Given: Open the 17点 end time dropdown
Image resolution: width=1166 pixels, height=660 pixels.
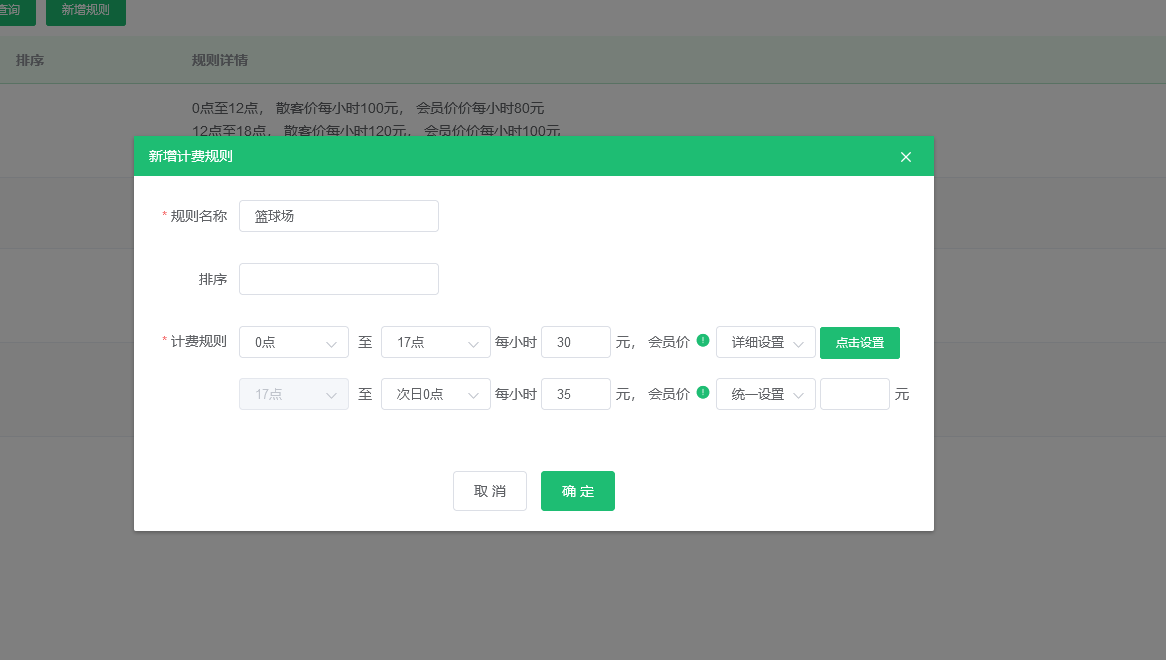Looking at the screenshot, I should point(436,342).
